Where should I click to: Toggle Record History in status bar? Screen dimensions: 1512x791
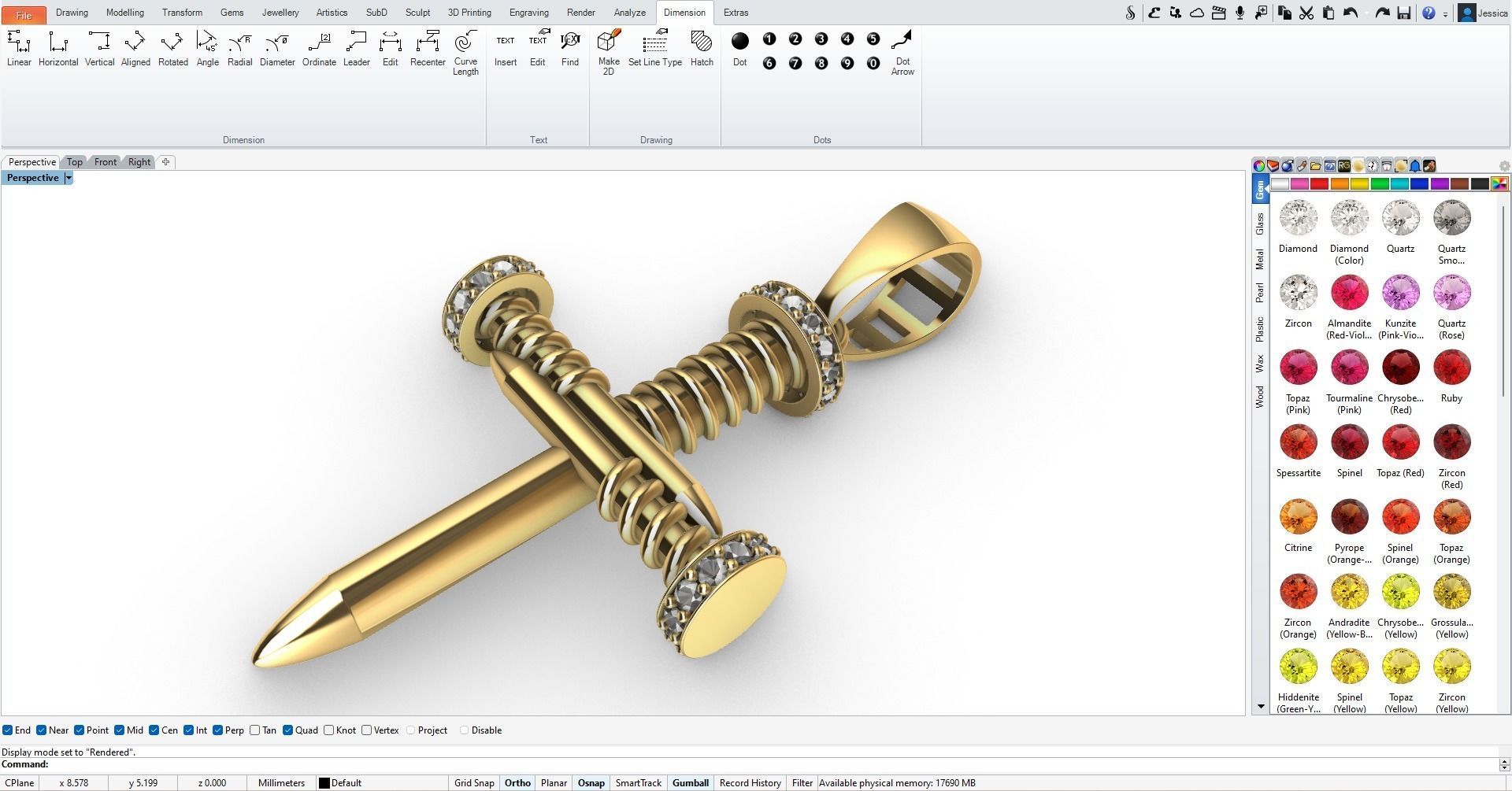point(750,783)
